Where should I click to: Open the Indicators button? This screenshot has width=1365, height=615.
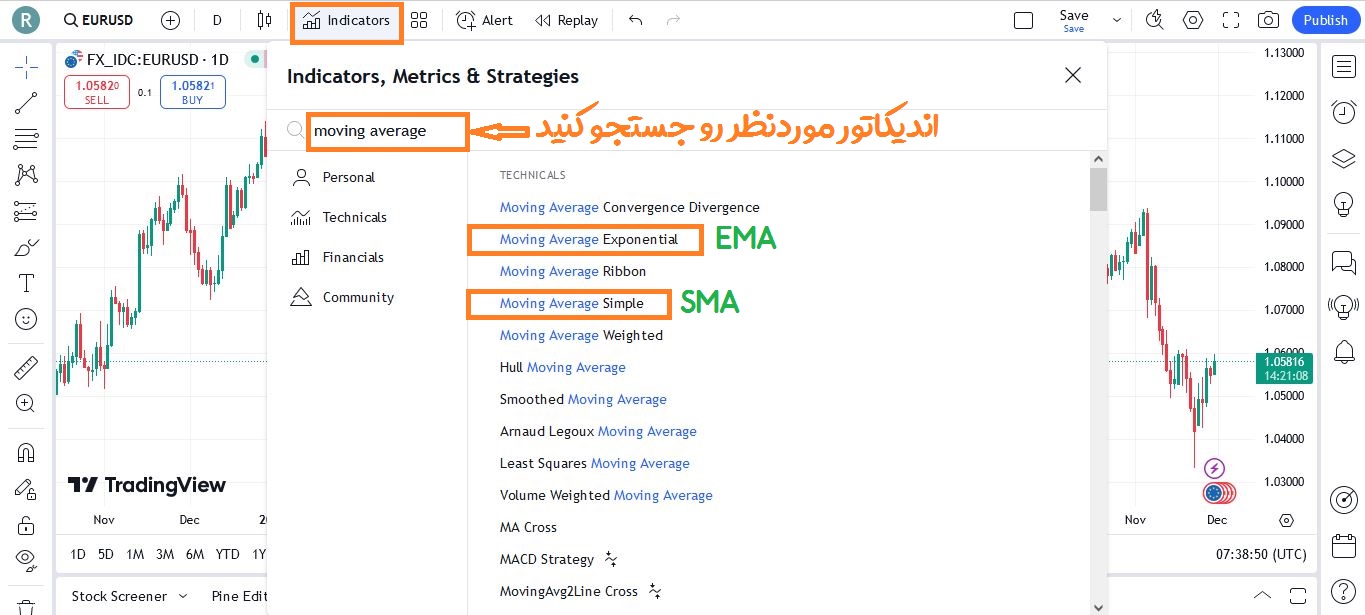pos(346,20)
